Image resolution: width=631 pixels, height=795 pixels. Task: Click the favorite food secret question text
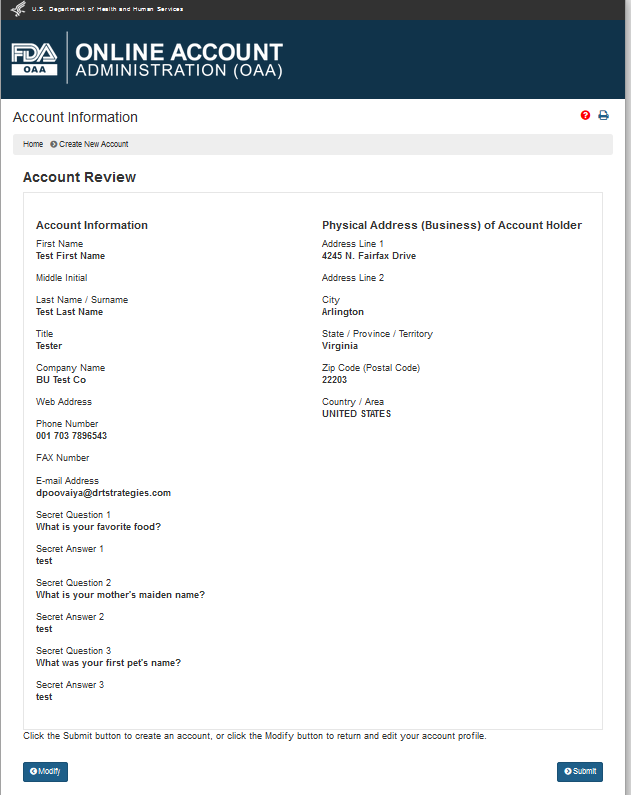click(98, 527)
